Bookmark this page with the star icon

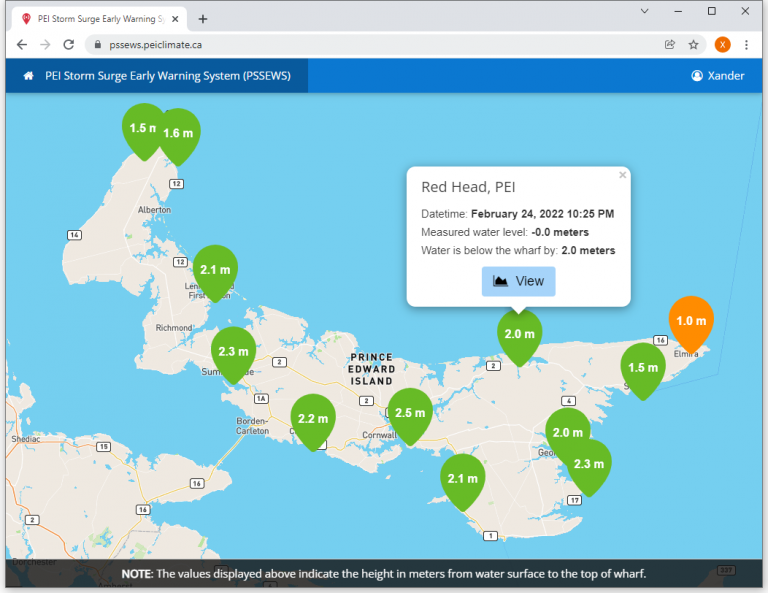693,45
